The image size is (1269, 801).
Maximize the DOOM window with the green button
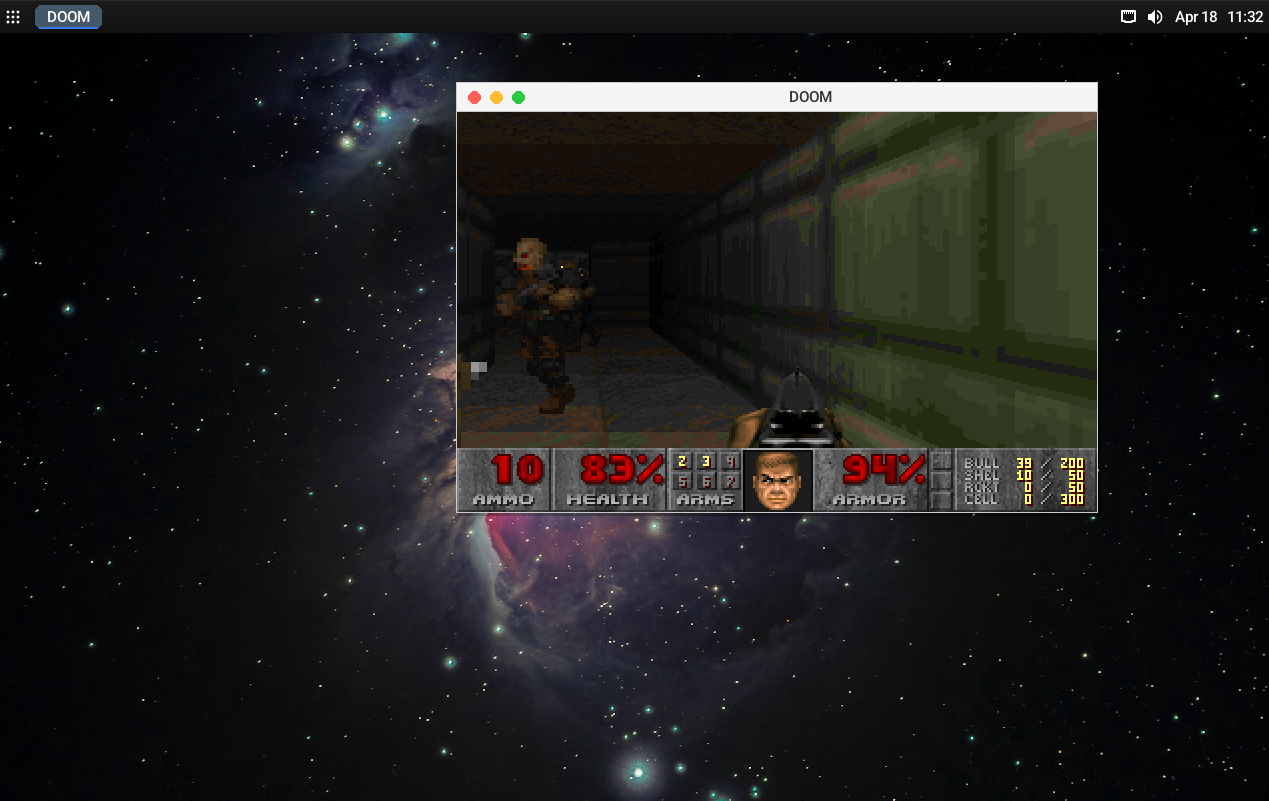coord(518,97)
